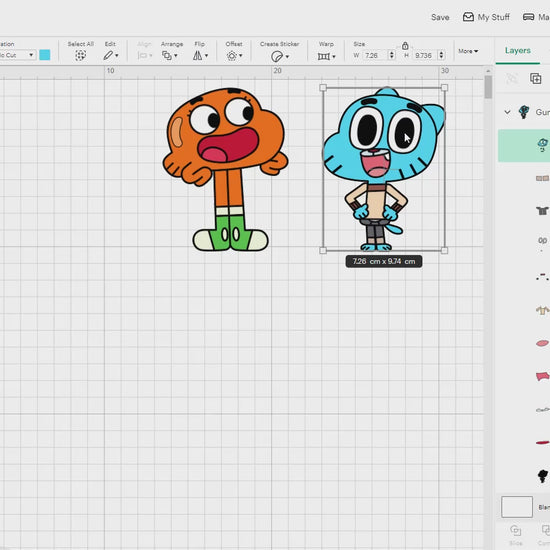Collapse the Gumball group in Layers
The height and width of the screenshot is (550, 550).
pos(507,112)
